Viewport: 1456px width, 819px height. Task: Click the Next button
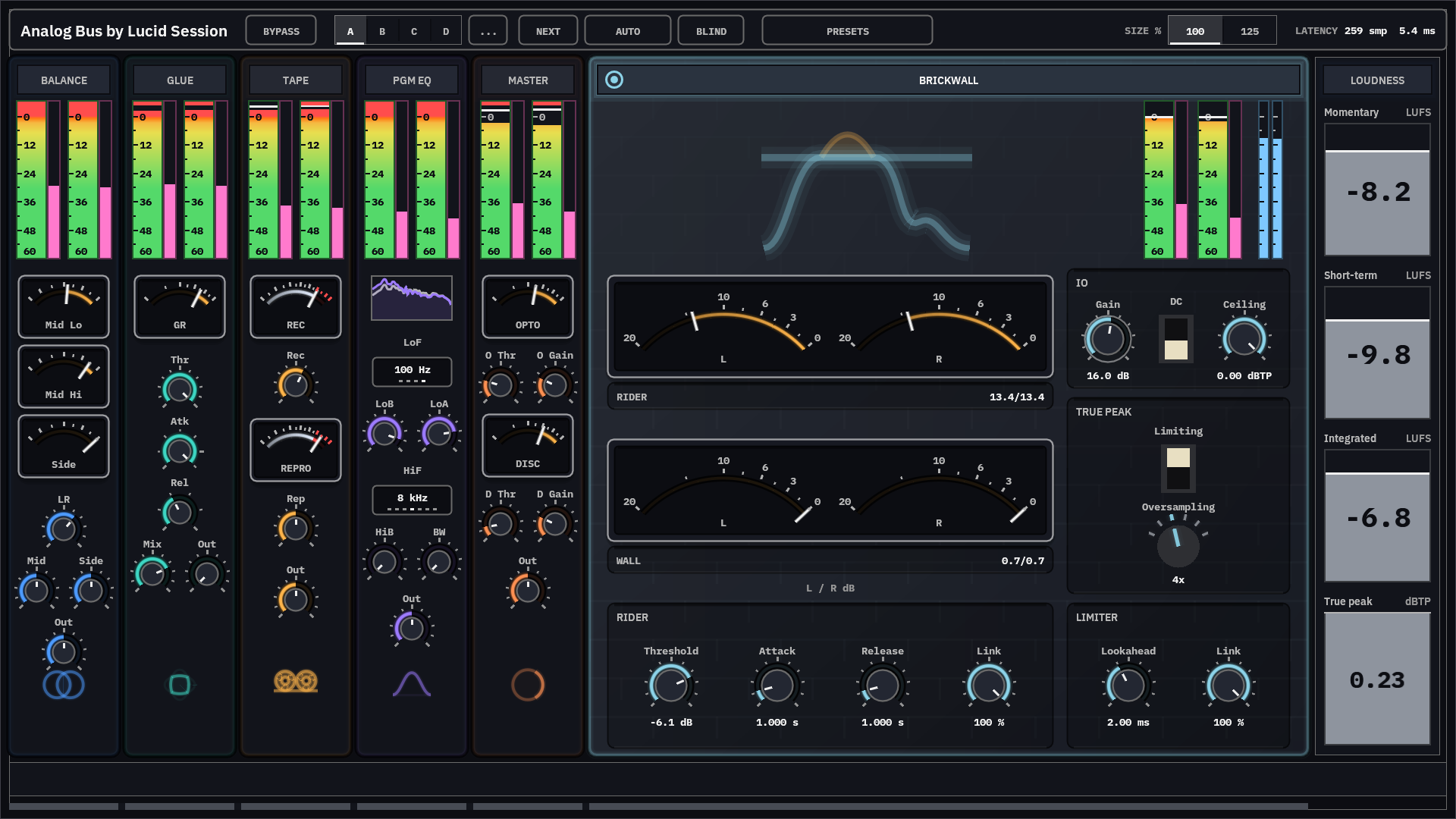548,31
